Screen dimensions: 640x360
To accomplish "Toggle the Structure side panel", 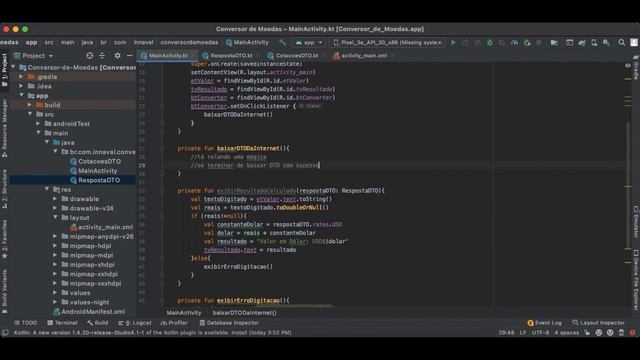I will [4, 189].
